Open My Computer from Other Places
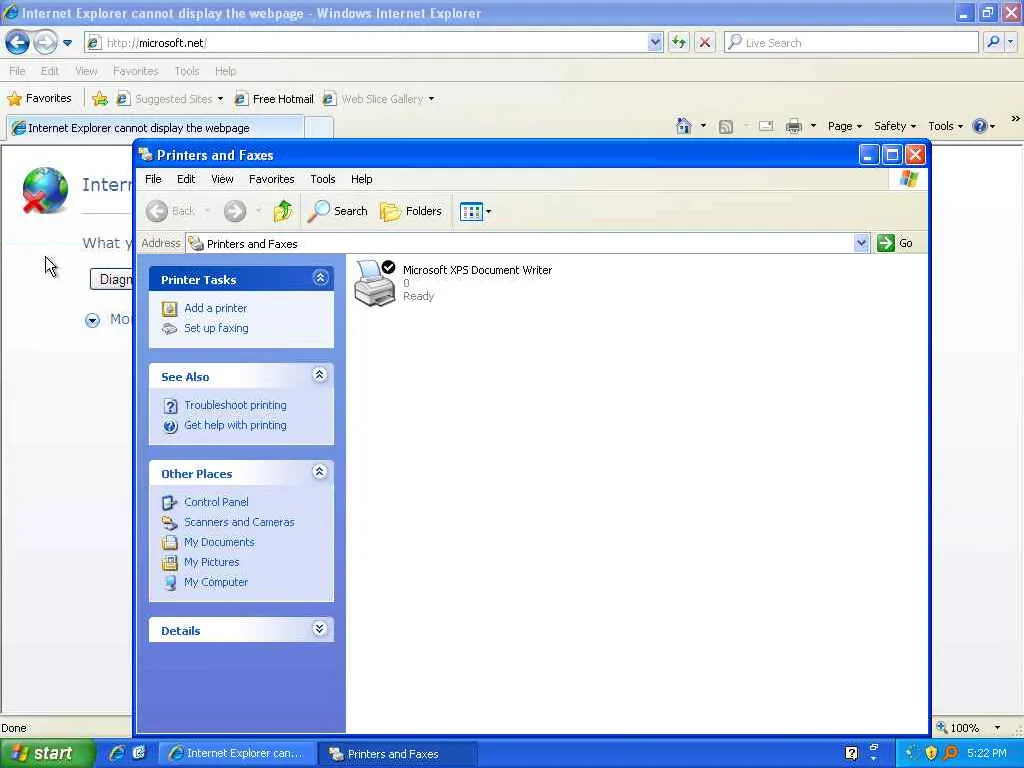Viewport: 1024px width, 768px height. [216, 582]
